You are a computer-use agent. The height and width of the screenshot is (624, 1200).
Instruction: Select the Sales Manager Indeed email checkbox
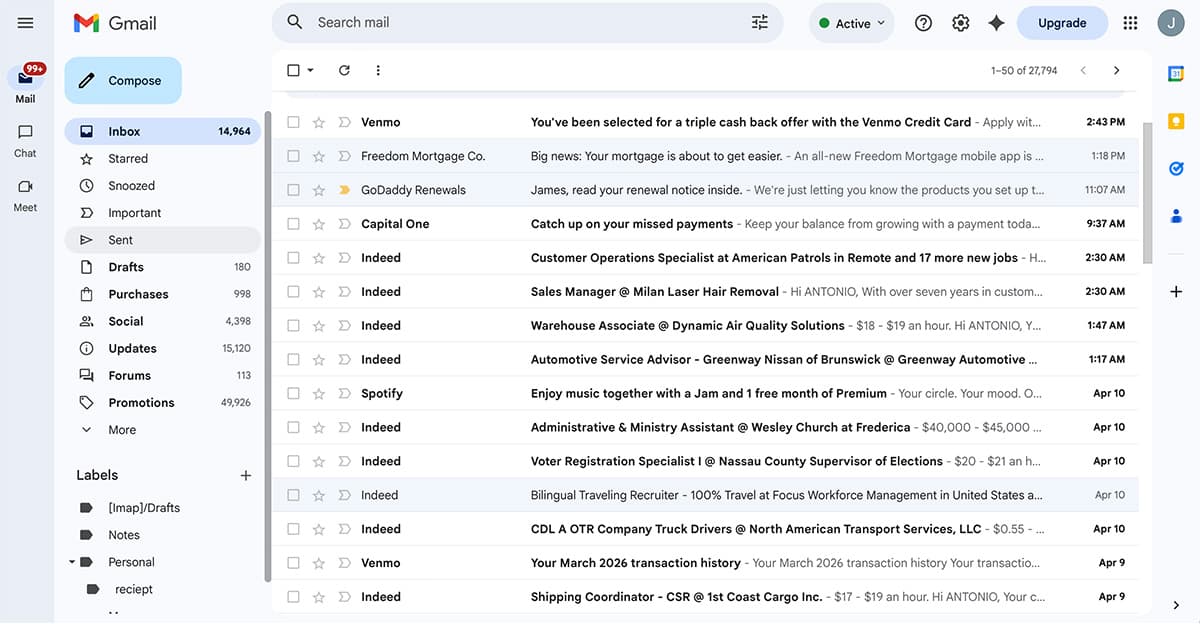tap(293, 292)
